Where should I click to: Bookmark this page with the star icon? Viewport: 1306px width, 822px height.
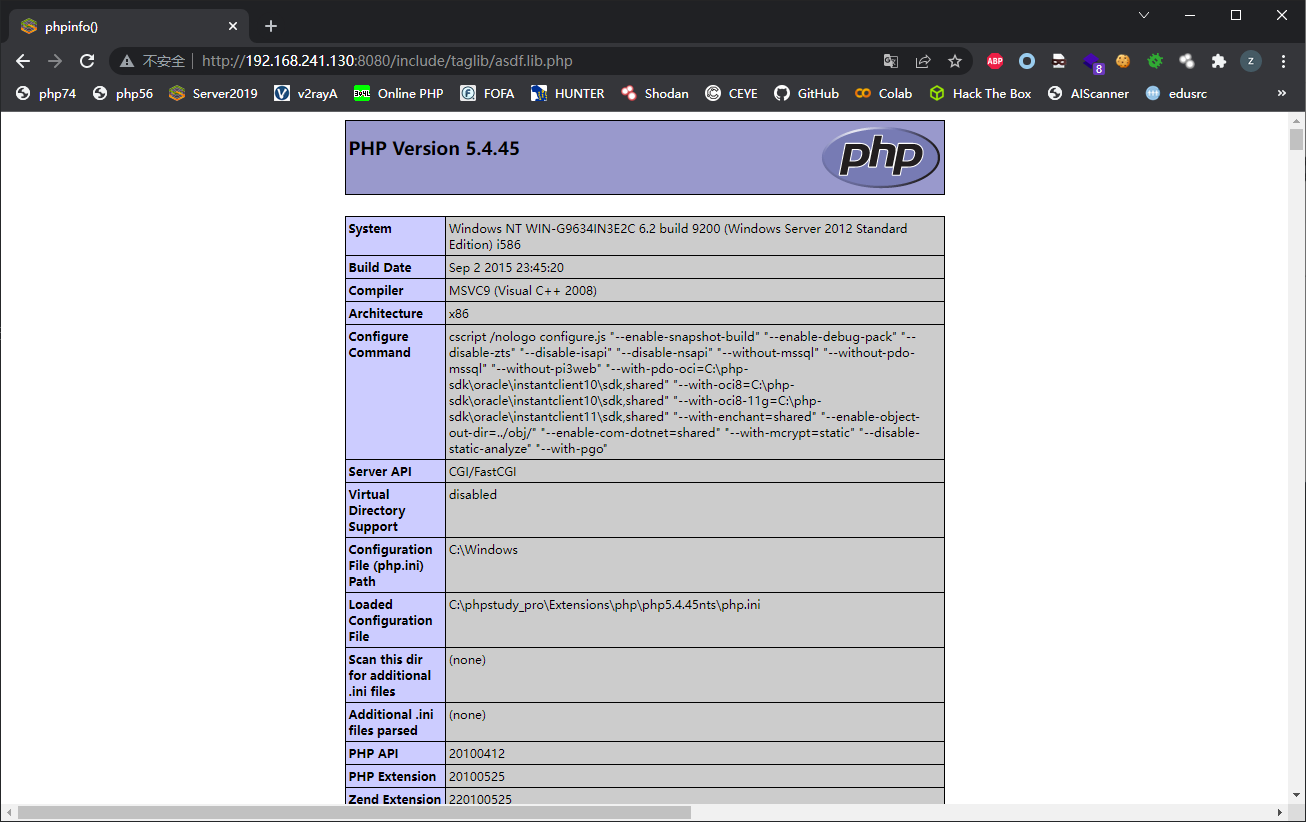point(954,61)
